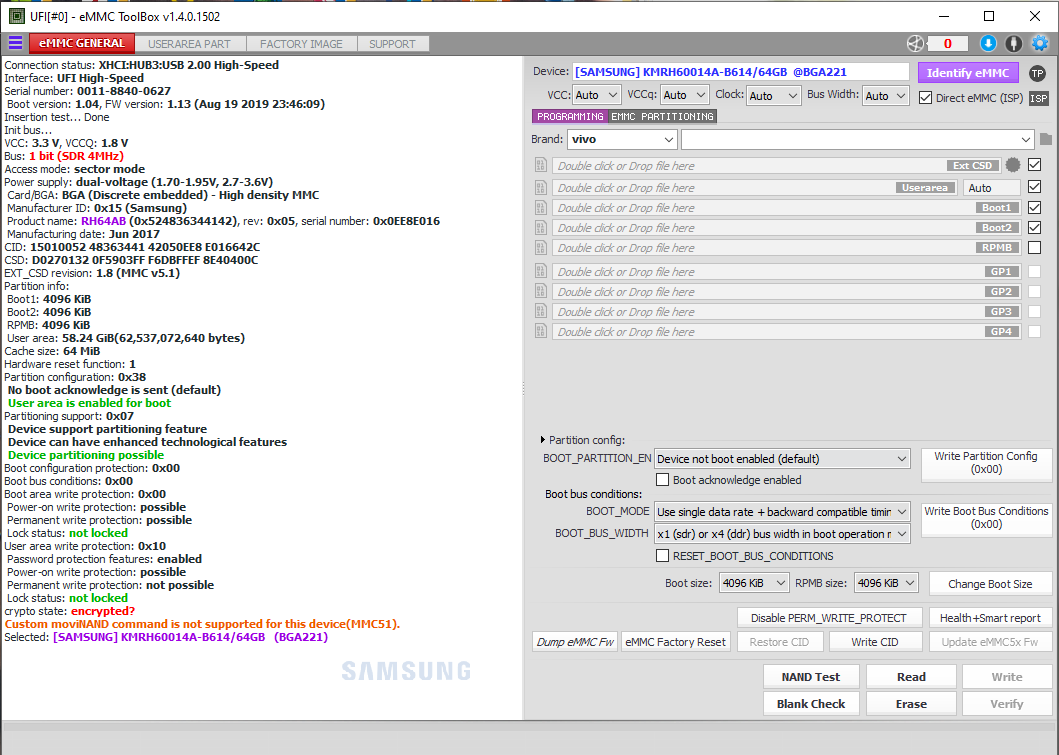This screenshot has height=755, width=1059.
Task: Uncheck the Boot2 row checkbox
Action: [1034, 228]
